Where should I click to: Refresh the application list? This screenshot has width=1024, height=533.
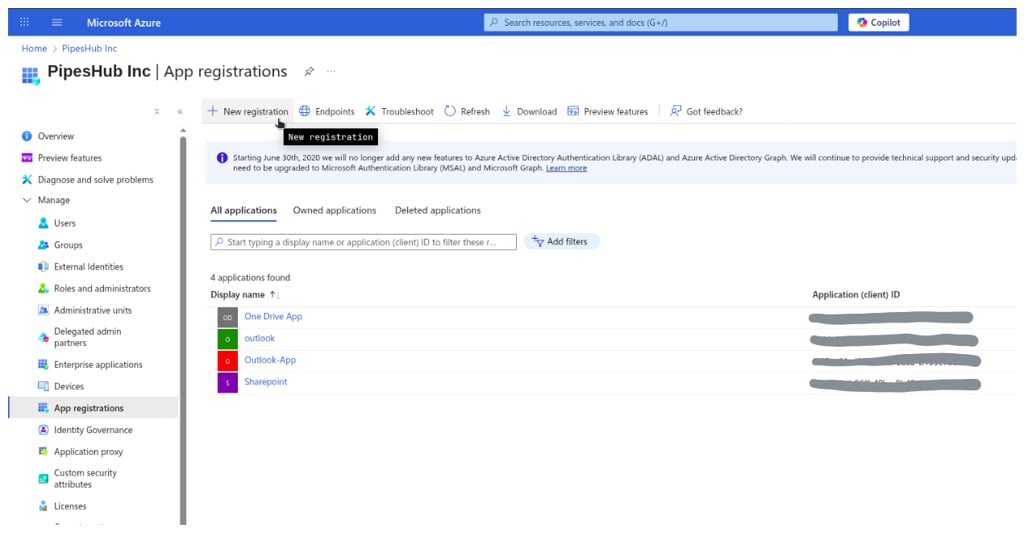(467, 112)
